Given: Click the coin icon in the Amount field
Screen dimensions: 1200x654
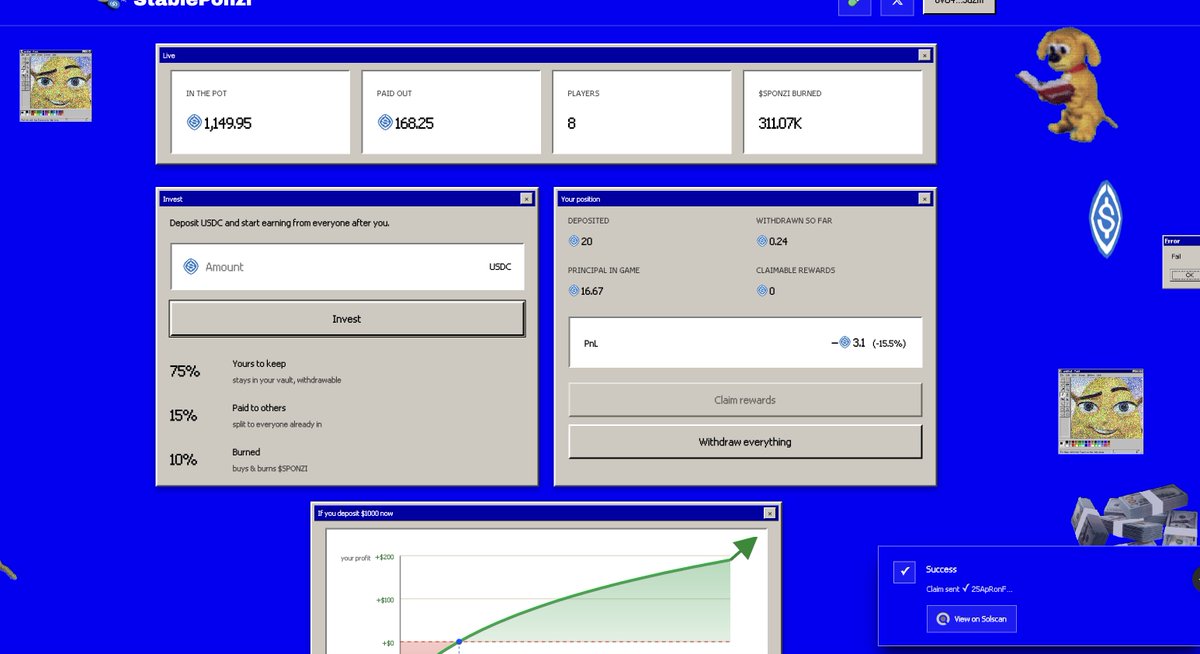Looking at the screenshot, I should point(191,266).
